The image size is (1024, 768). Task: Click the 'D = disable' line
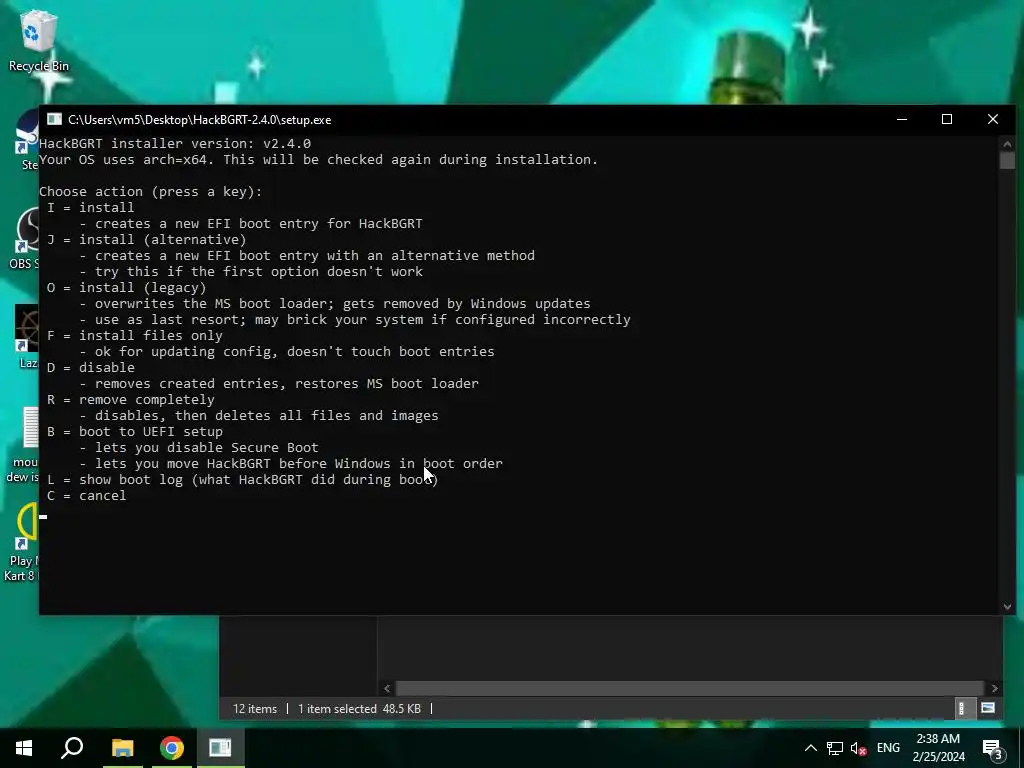[x=90, y=368]
